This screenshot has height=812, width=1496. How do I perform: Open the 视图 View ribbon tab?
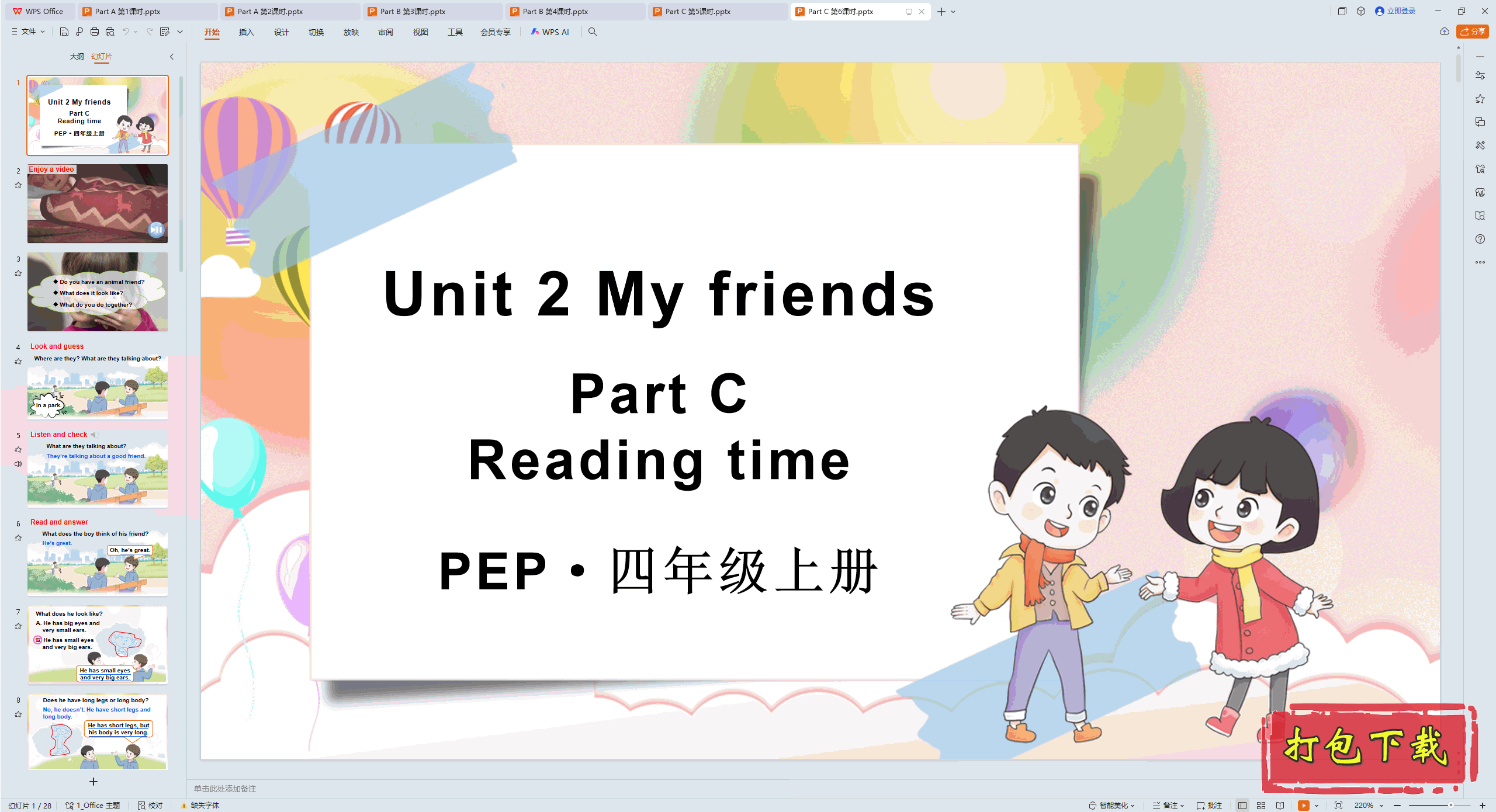coord(421,32)
